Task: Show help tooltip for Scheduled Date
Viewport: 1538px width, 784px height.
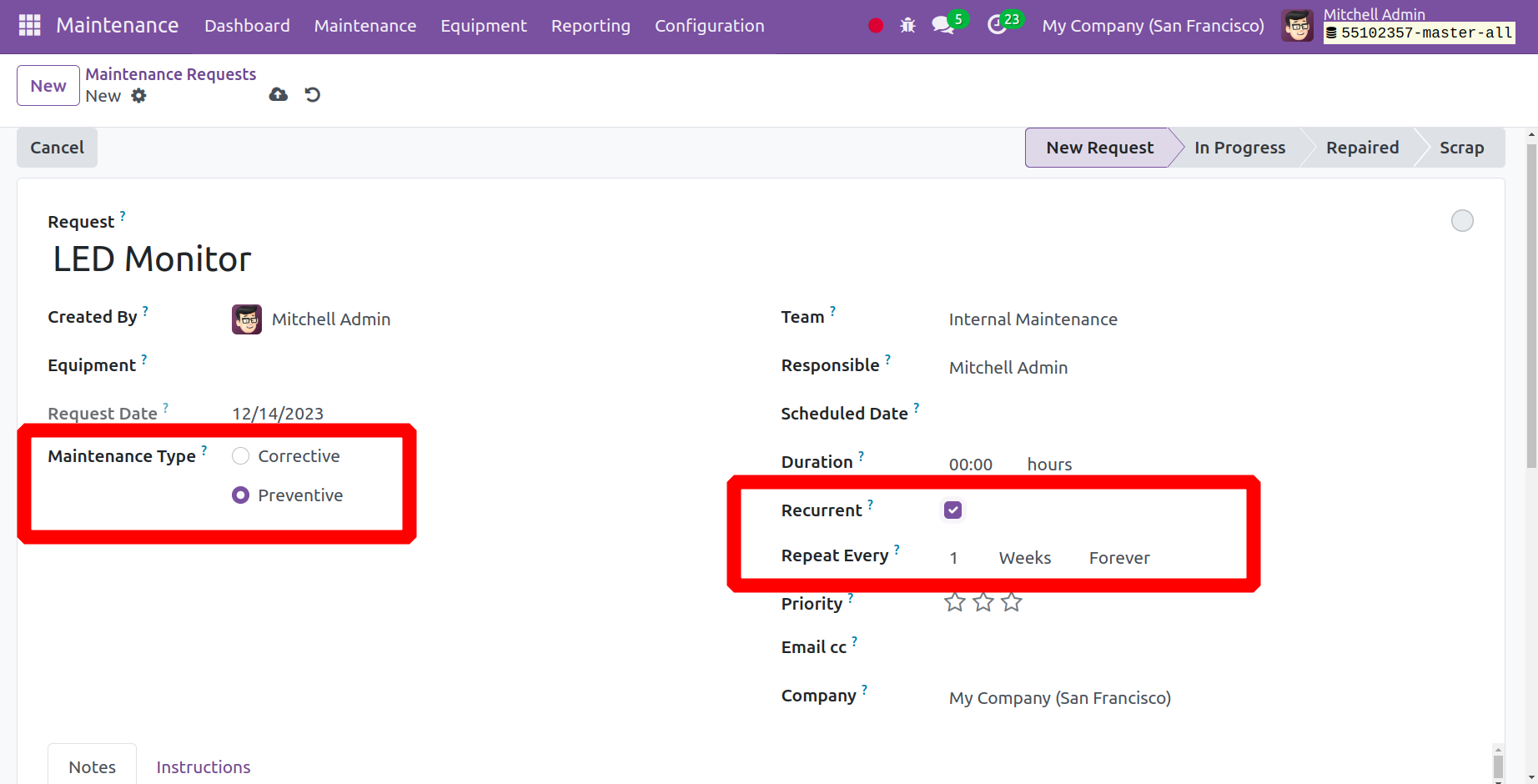Action: pos(917,407)
